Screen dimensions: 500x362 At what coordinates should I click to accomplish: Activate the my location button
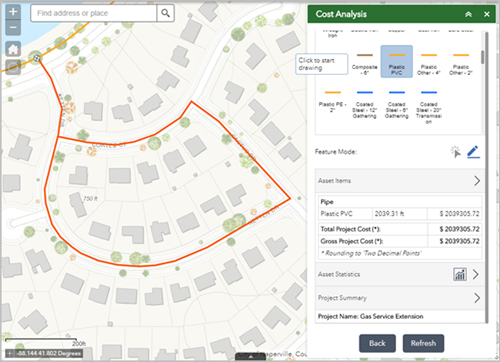[x=13, y=67]
